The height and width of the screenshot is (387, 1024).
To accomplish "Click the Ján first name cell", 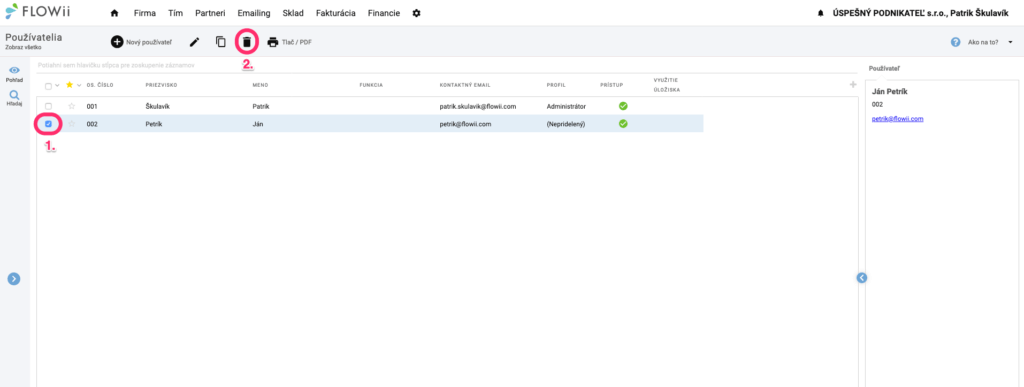I will [257, 124].
